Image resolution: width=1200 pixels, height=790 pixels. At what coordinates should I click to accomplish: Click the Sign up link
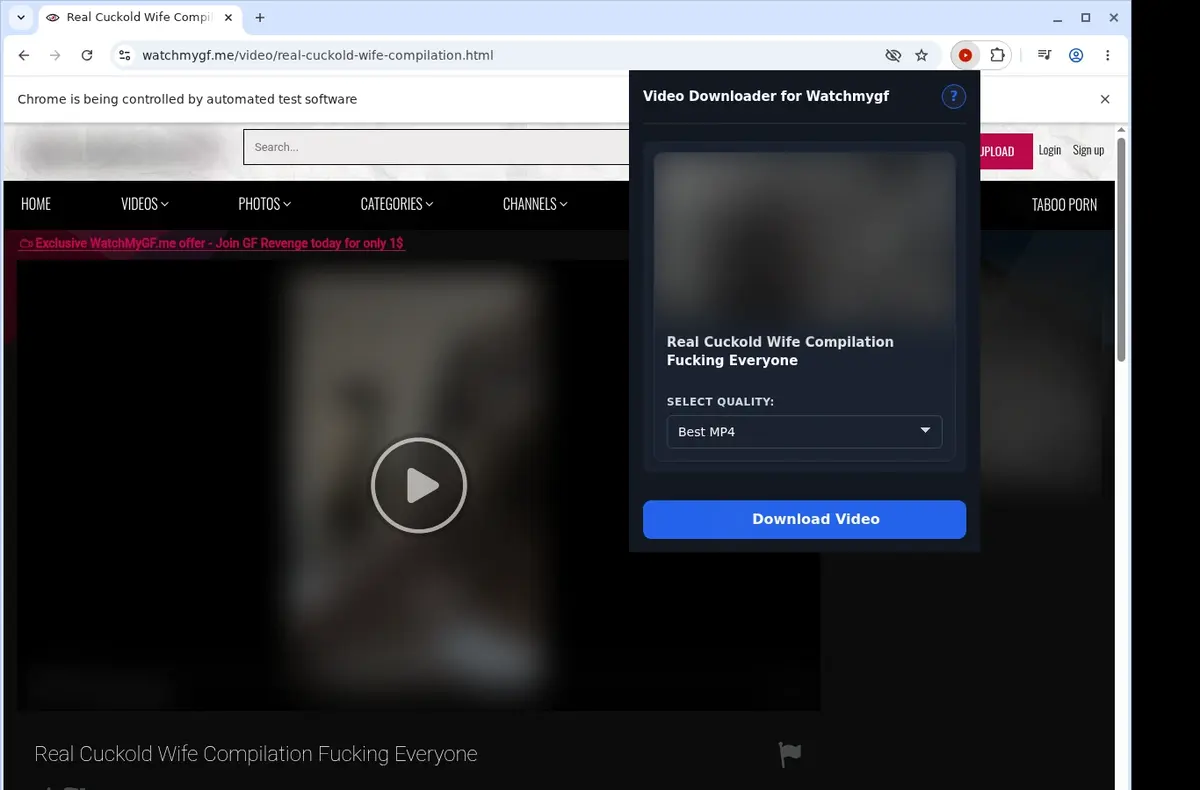[x=1088, y=150]
